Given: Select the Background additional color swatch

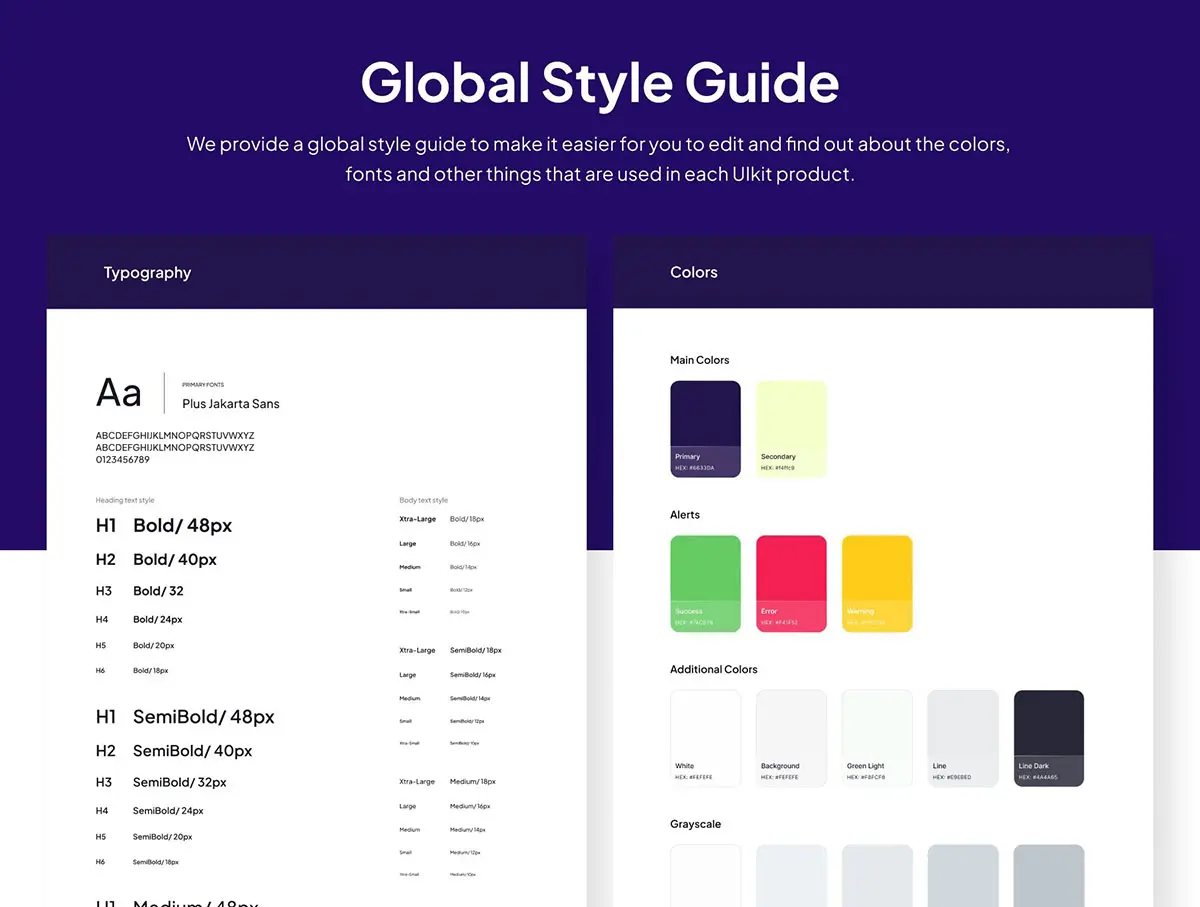Looking at the screenshot, I should point(791,738).
